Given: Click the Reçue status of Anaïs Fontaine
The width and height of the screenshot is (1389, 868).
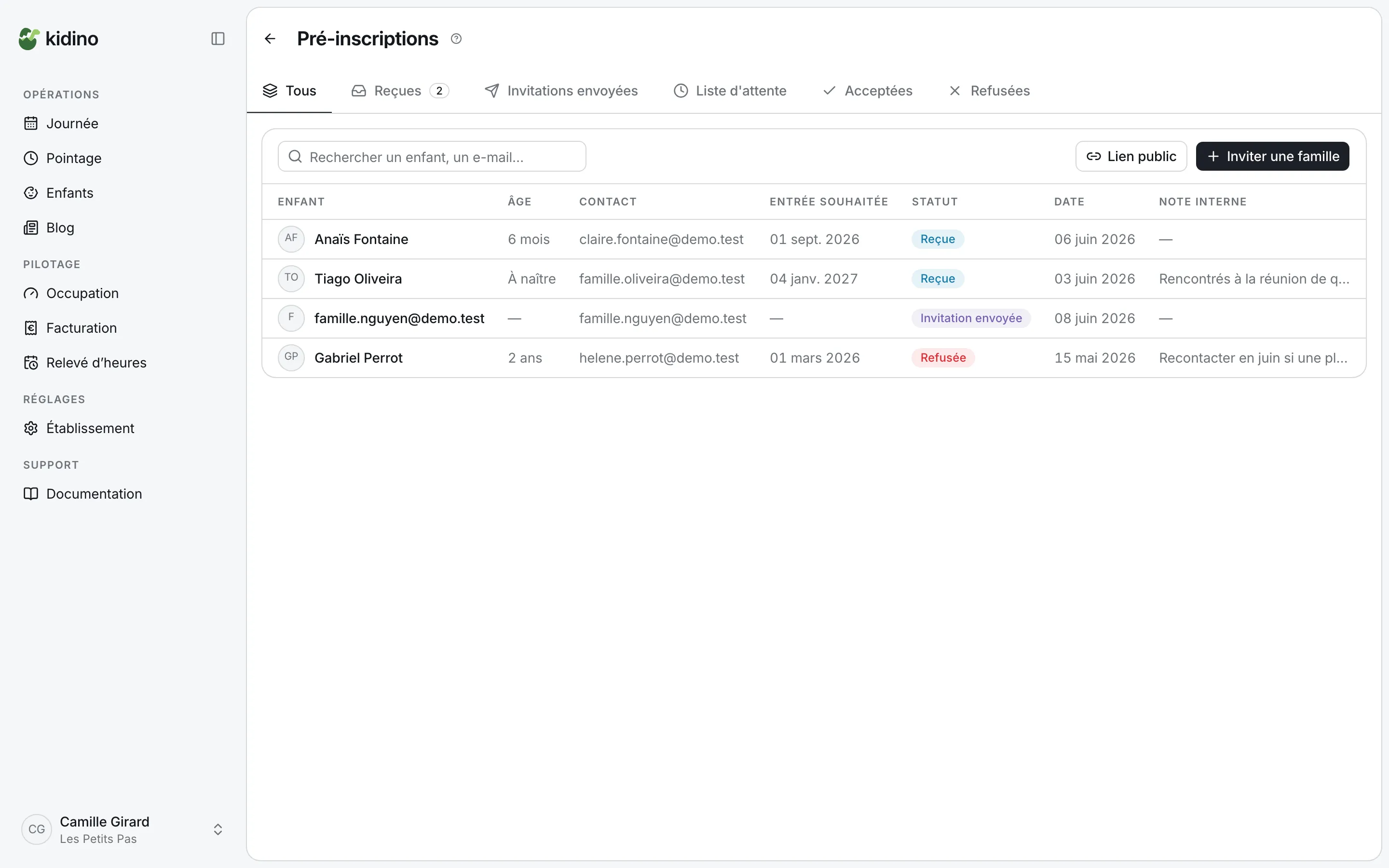Looking at the screenshot, I should (x=938, y=239).
